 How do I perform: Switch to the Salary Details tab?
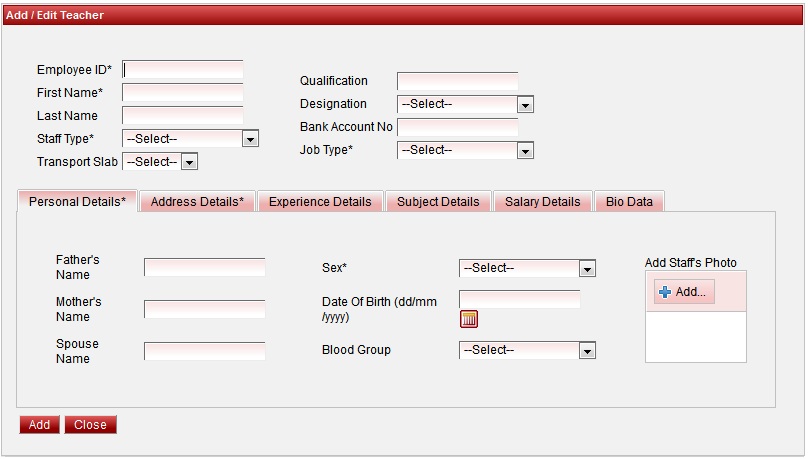[x=542, y=202]
